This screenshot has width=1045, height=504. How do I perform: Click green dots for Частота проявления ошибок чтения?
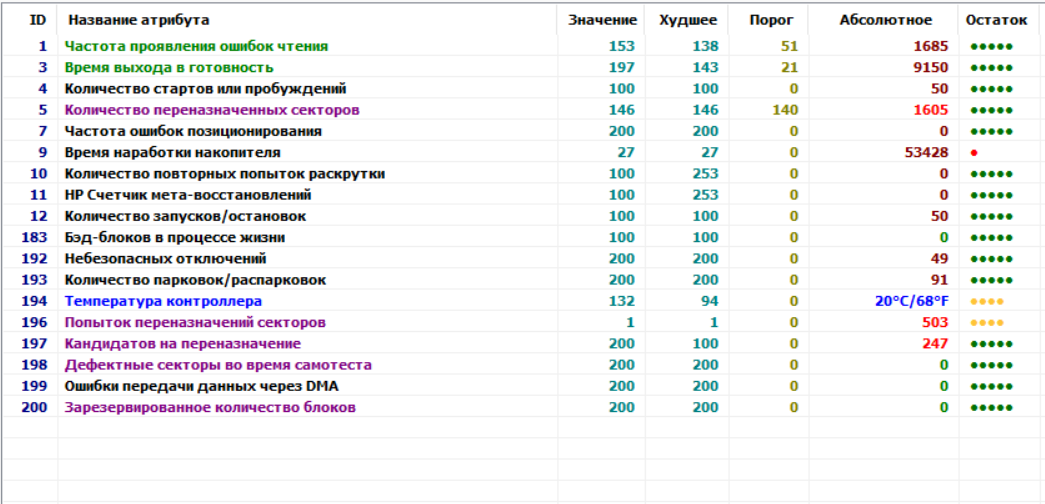click(x=991, y=47)
